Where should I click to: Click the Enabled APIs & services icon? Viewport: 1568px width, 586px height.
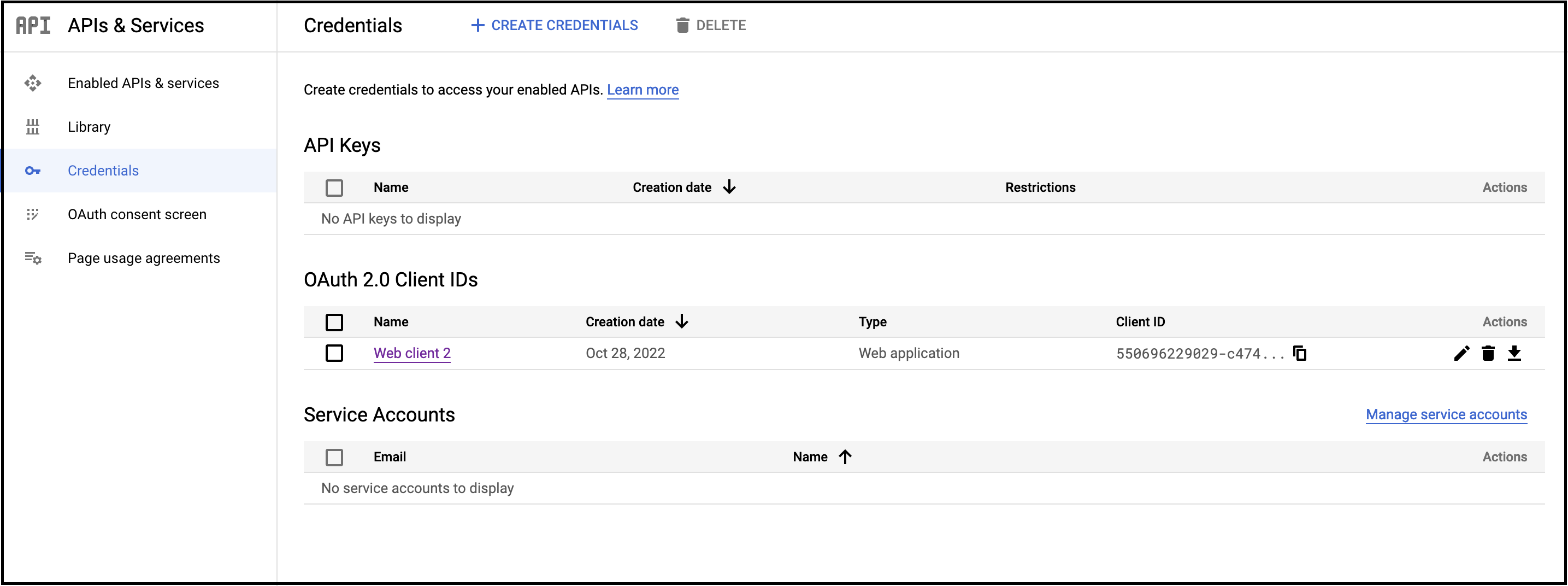[x=33, y=83]
